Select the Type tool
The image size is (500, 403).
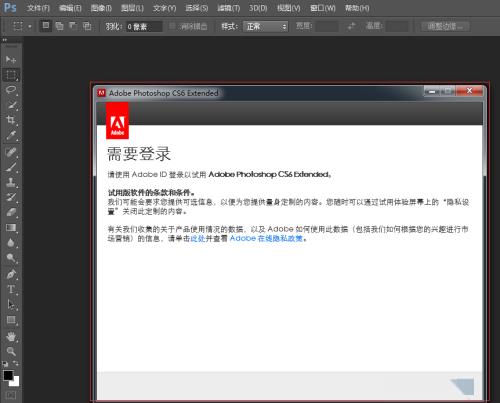click(11, 289)
